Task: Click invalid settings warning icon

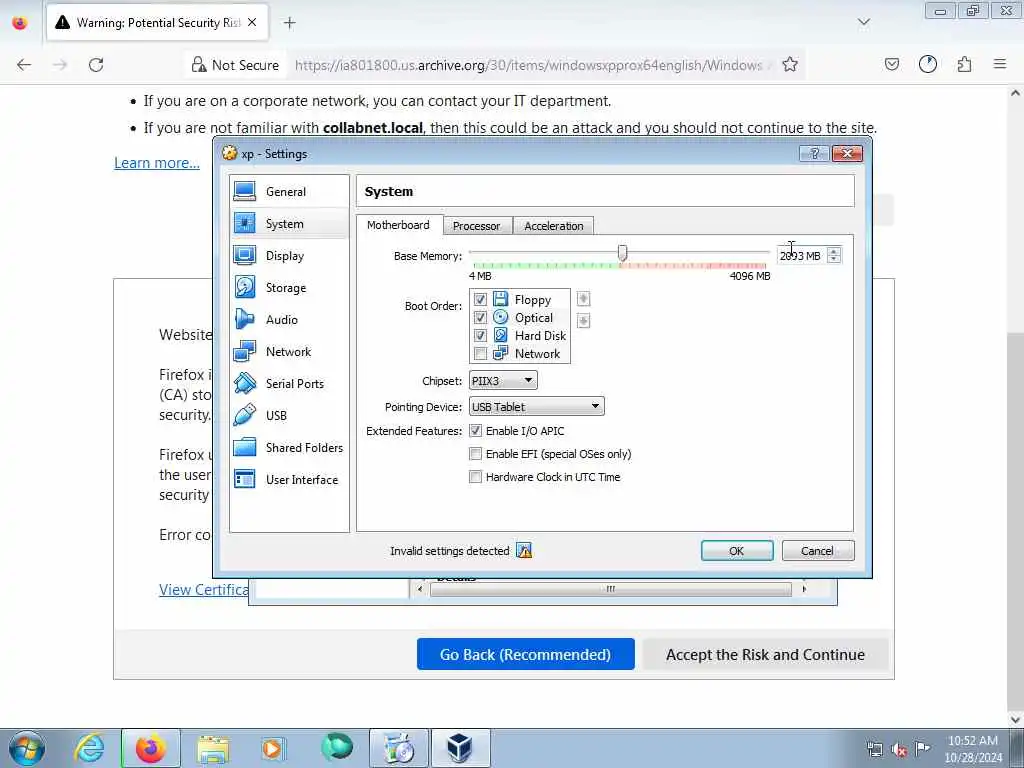Action: [x=524, y=551]
